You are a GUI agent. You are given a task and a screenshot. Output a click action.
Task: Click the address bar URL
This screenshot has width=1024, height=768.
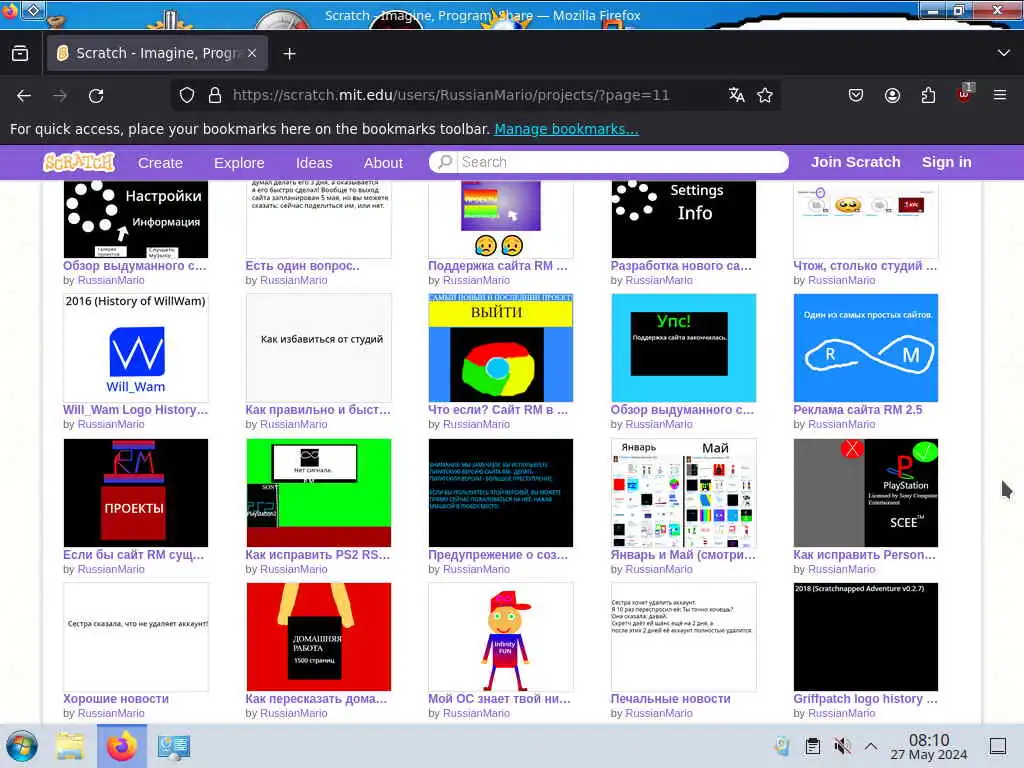[x=451, y=95]
